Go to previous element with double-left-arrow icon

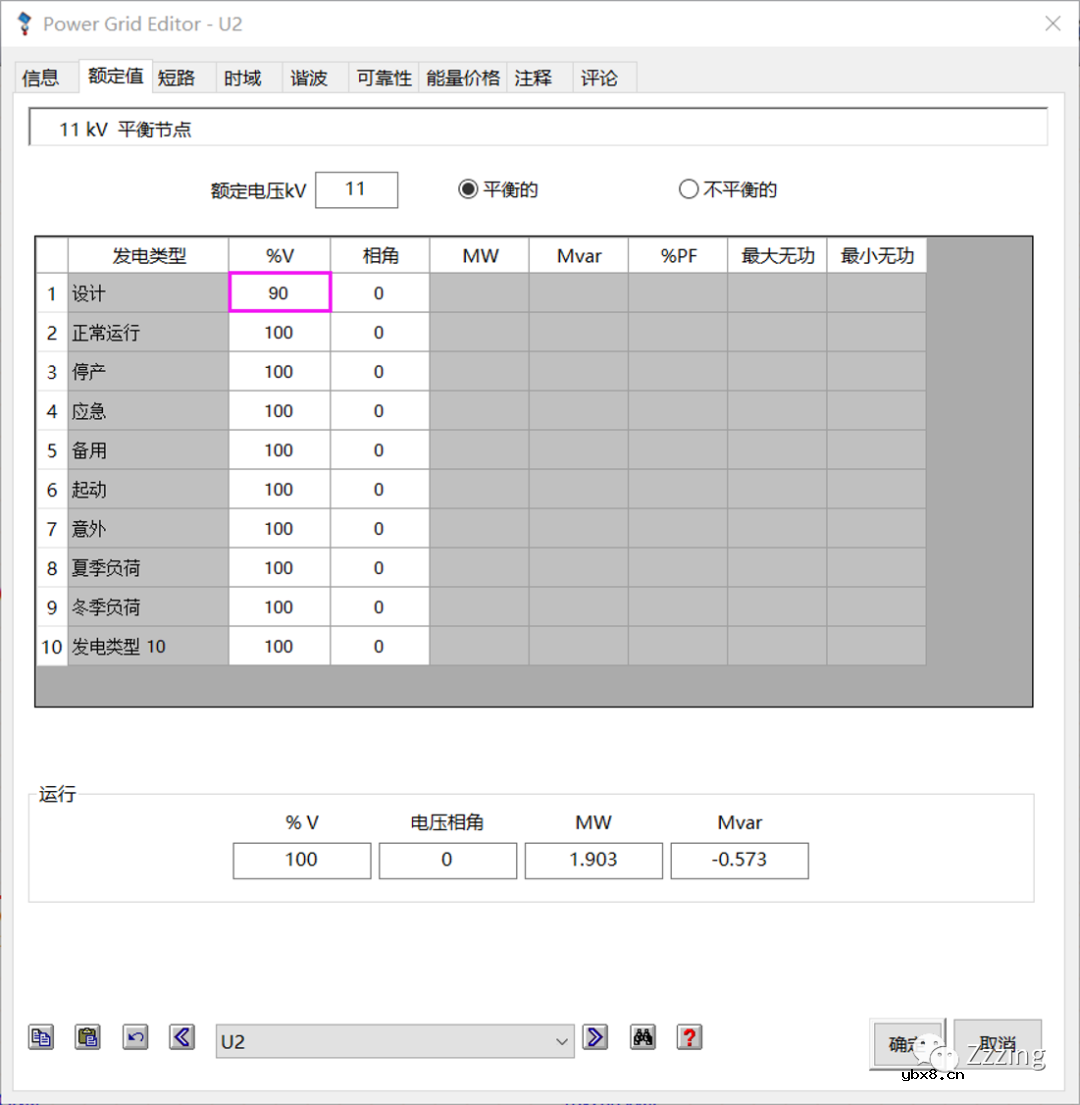click(x=182, y=1037)
